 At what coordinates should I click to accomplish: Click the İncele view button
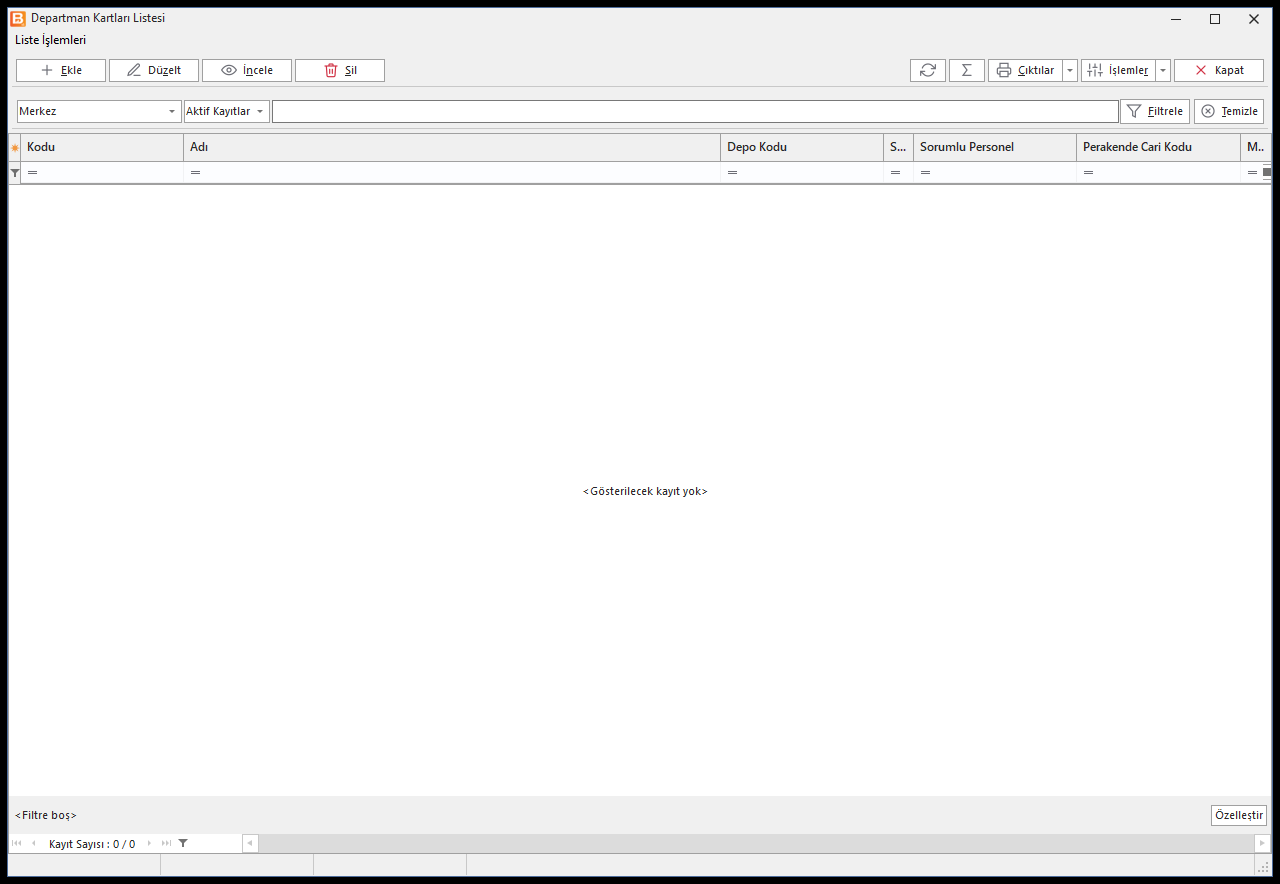point(247,70)
